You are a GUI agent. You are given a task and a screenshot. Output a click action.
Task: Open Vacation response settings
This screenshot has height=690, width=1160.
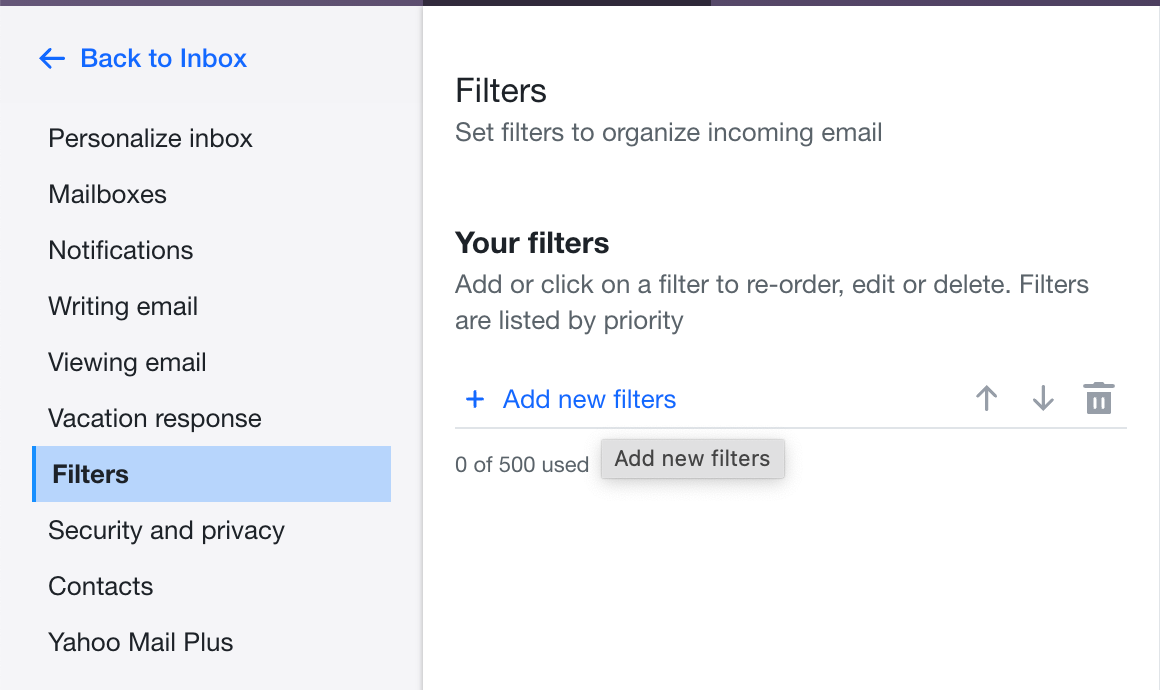click(x=154, y=418)
